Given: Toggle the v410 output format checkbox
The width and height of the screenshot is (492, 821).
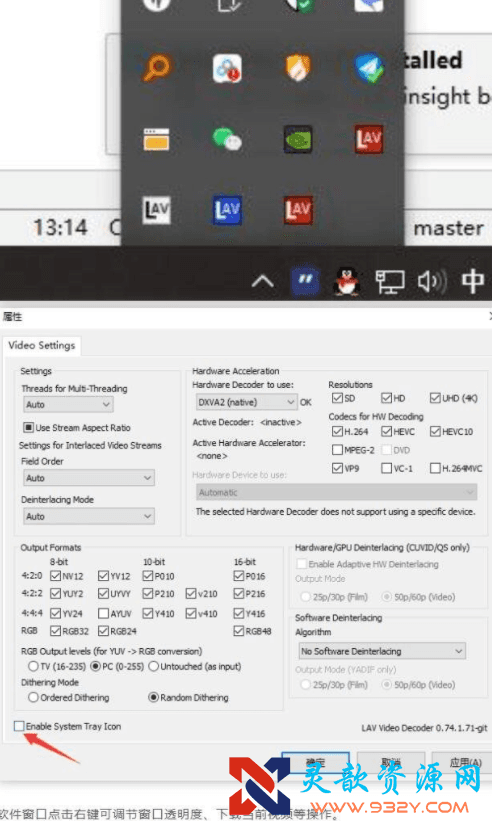Looking at the screenshot, I should [x=191, y=613].
